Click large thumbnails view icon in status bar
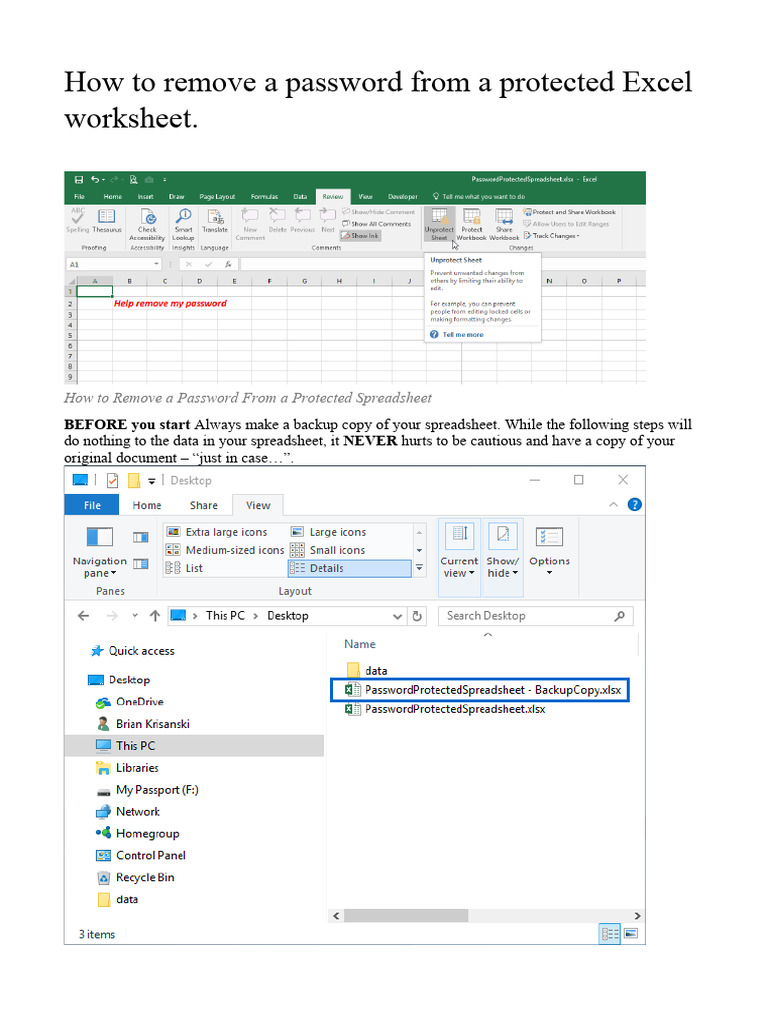Image resolution: width=768 pixels, height=1024 pixels. point(631,934)
